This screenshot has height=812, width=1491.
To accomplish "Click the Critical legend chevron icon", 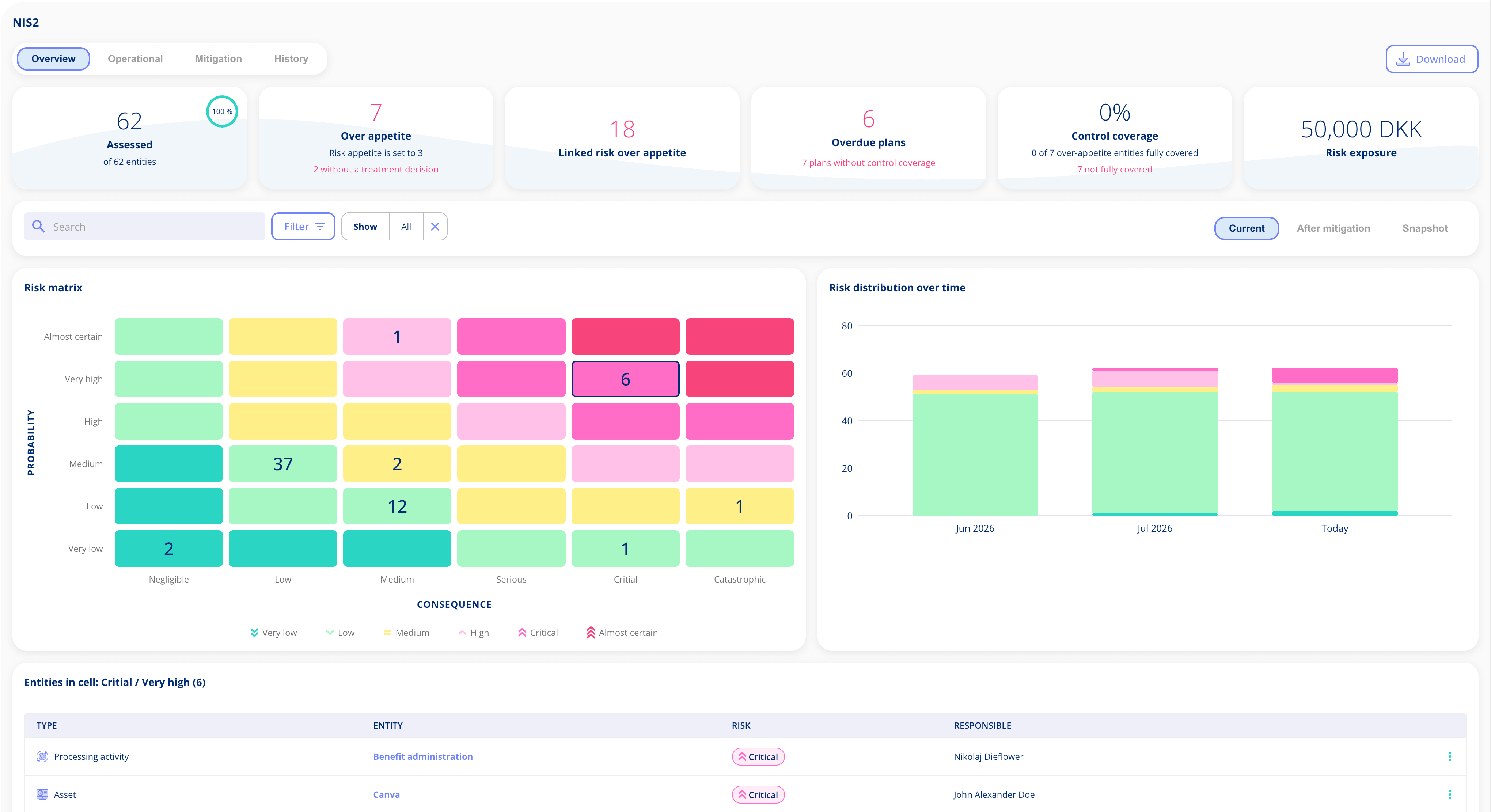I will click(x=522, y=632).
